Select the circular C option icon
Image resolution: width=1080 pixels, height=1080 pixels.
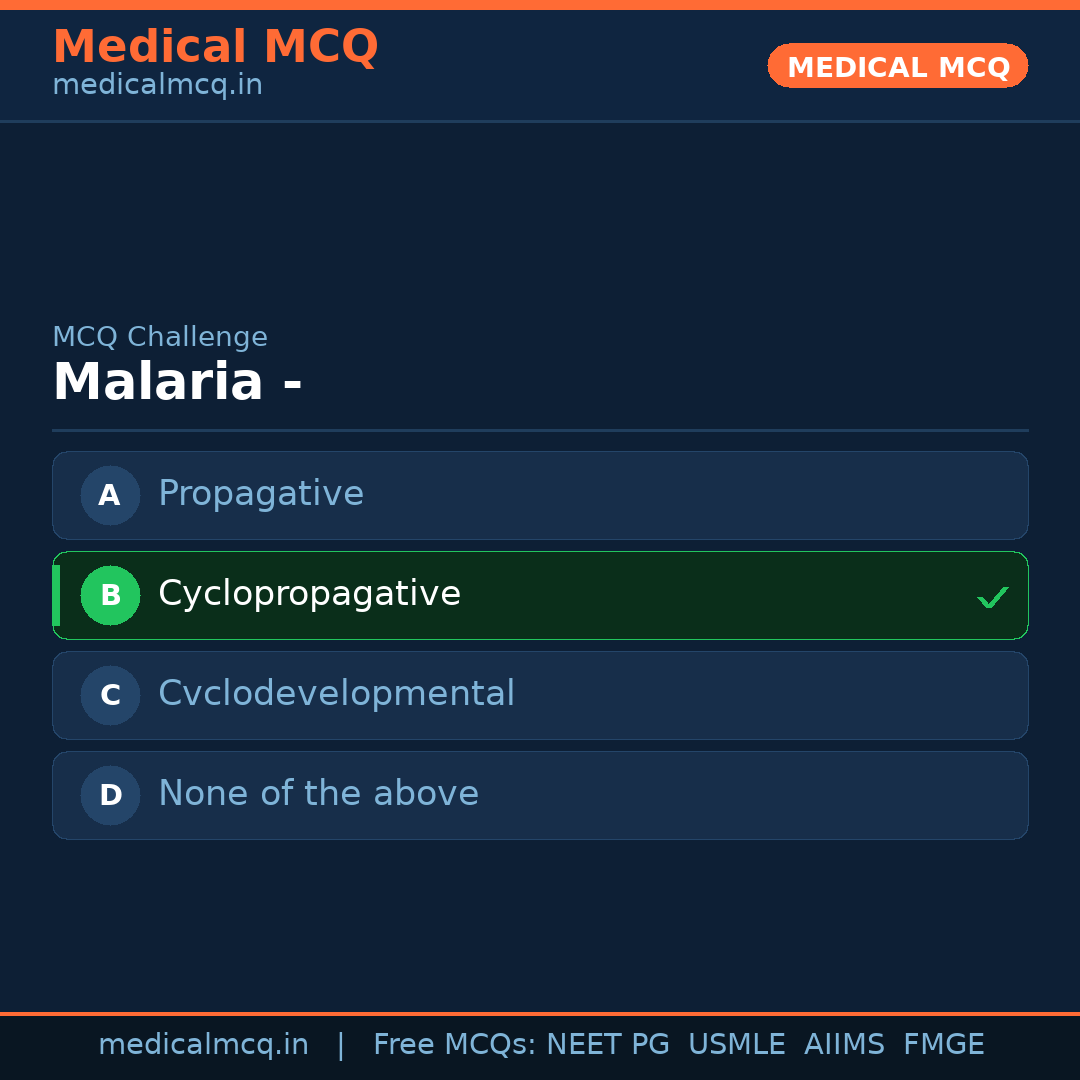click(110, 695)
